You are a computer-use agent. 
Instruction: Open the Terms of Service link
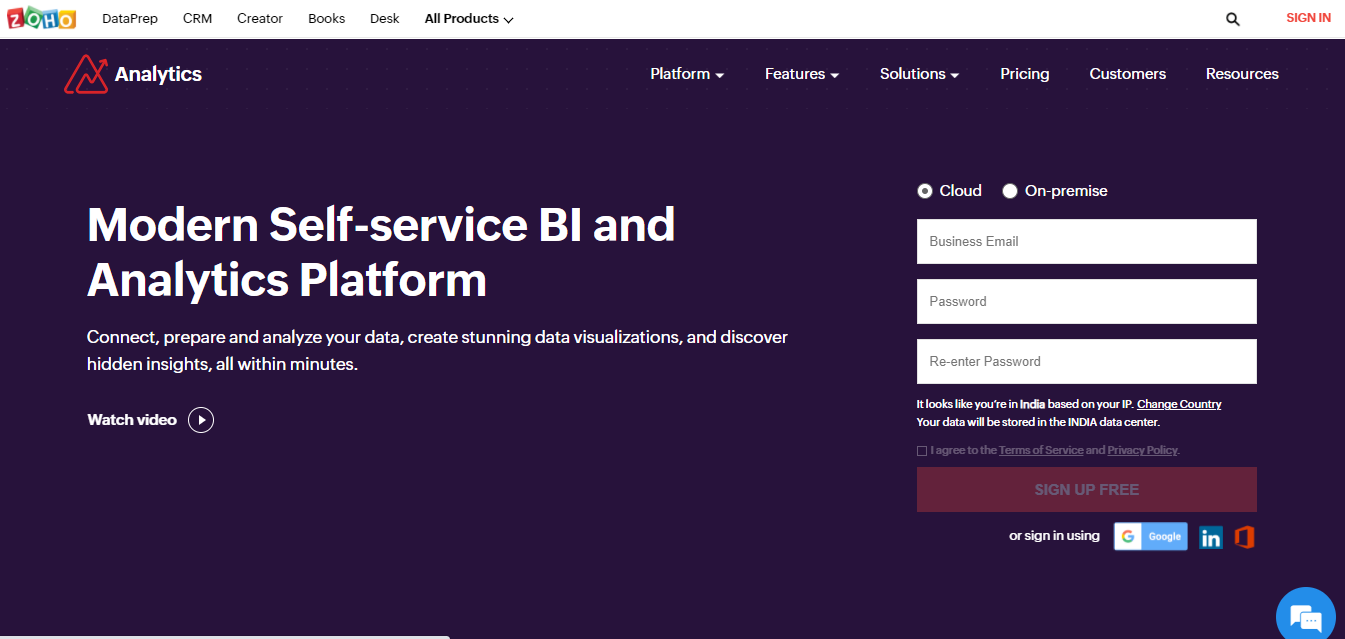pos(1041,451)
